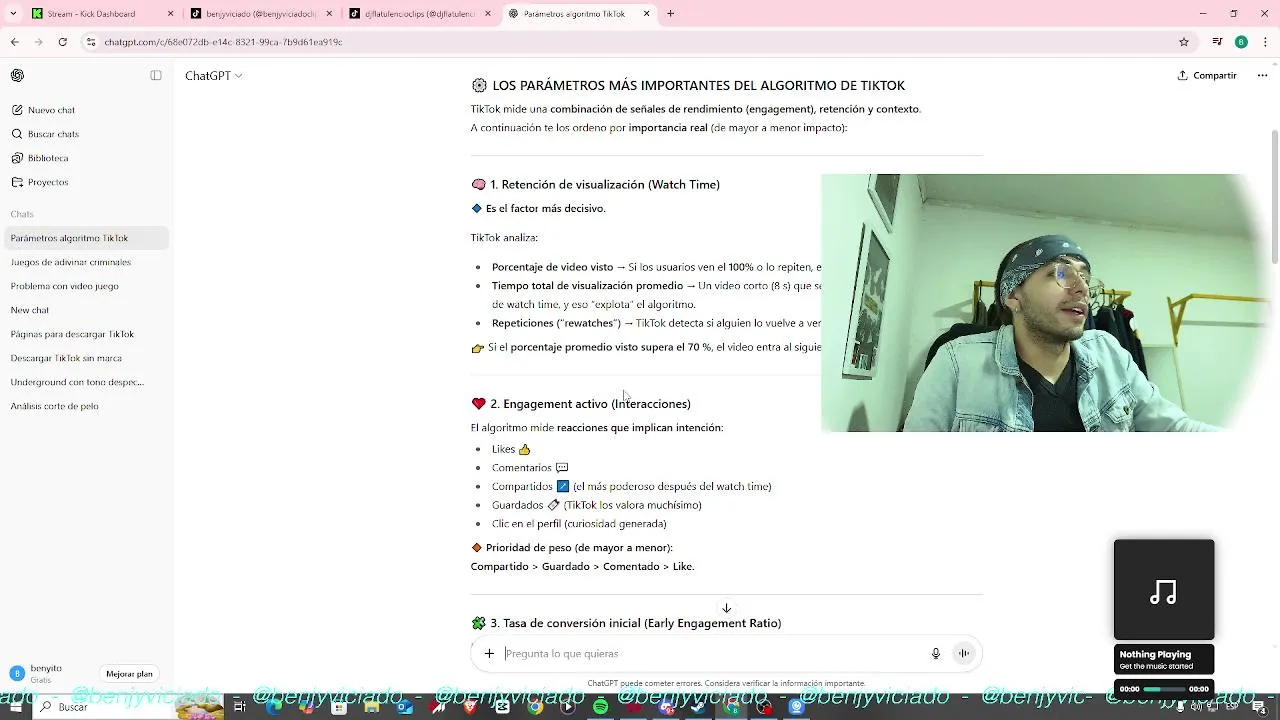Switch to the djflatulencioclips TikTok tab
The image size is (1280, 720).
click(418, 14)
